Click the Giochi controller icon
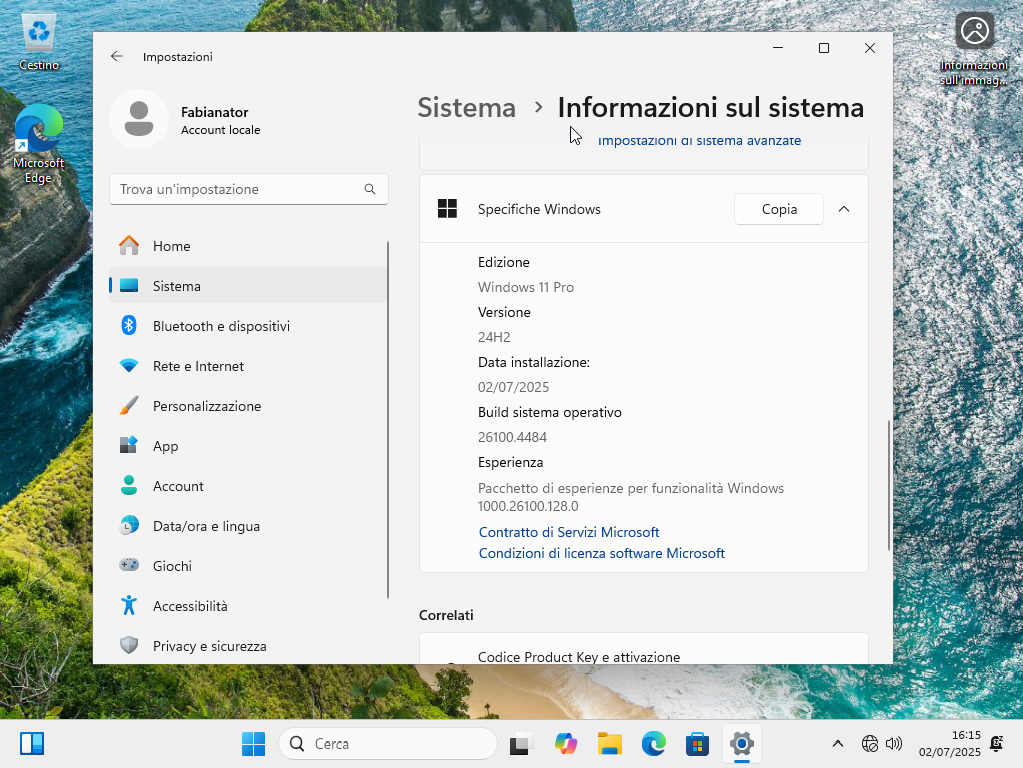The image size is (1023, 768). coord(129,565)
